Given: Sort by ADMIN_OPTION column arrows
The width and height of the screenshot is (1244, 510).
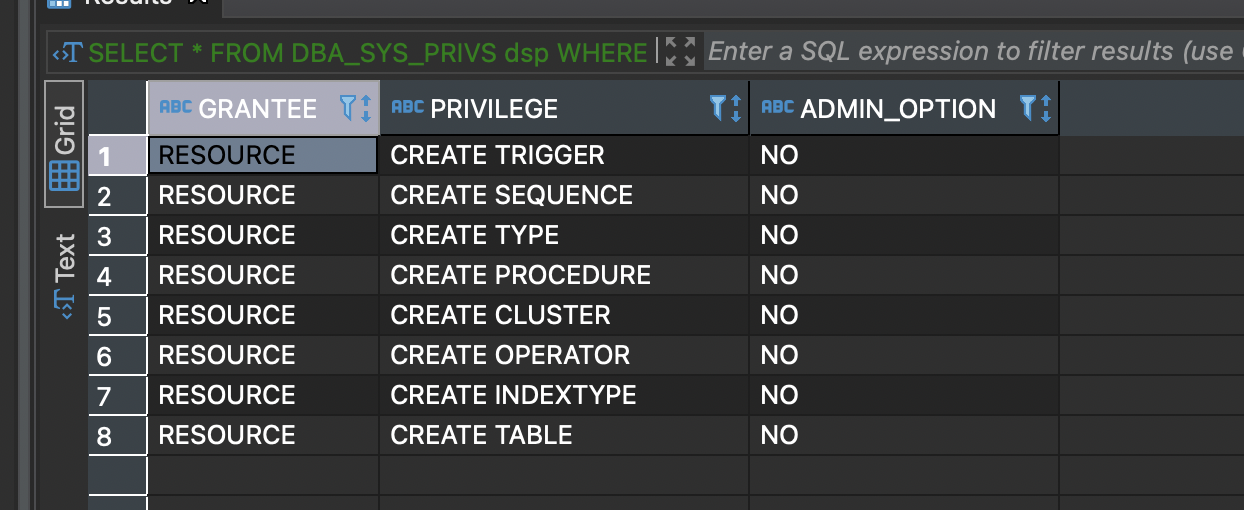Looking at the screenshot, I should coord(1046,108).
